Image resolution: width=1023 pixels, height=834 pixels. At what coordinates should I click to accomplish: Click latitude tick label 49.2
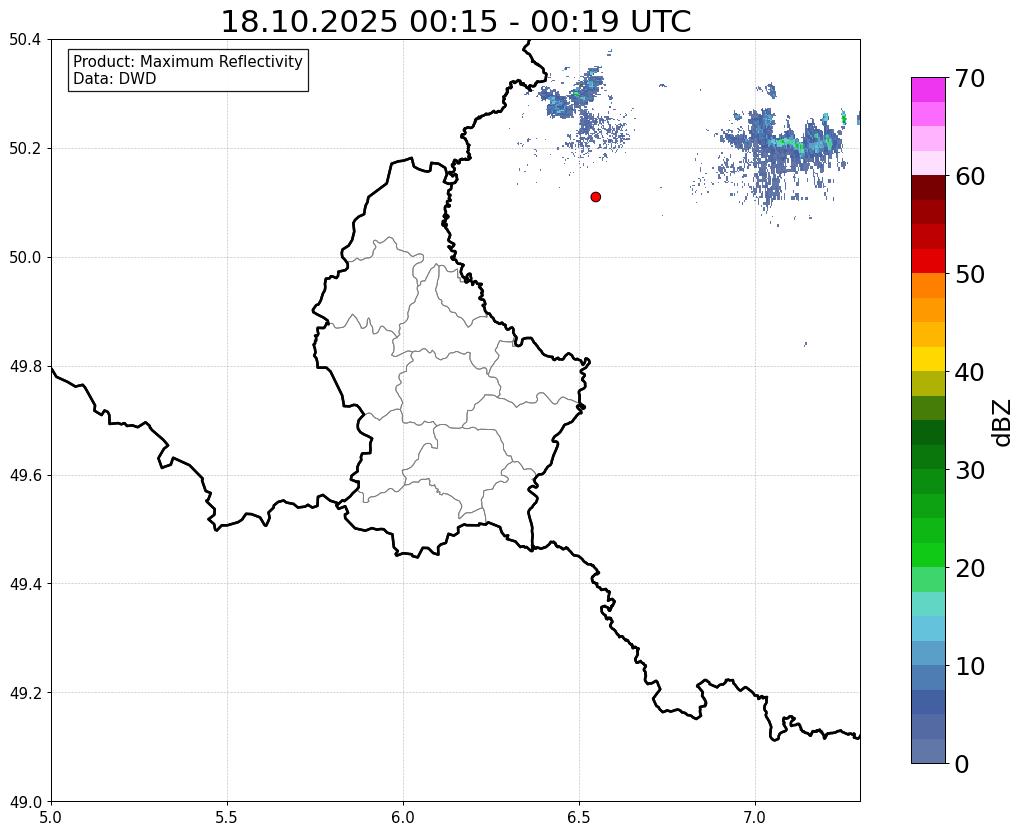[25, 693]
